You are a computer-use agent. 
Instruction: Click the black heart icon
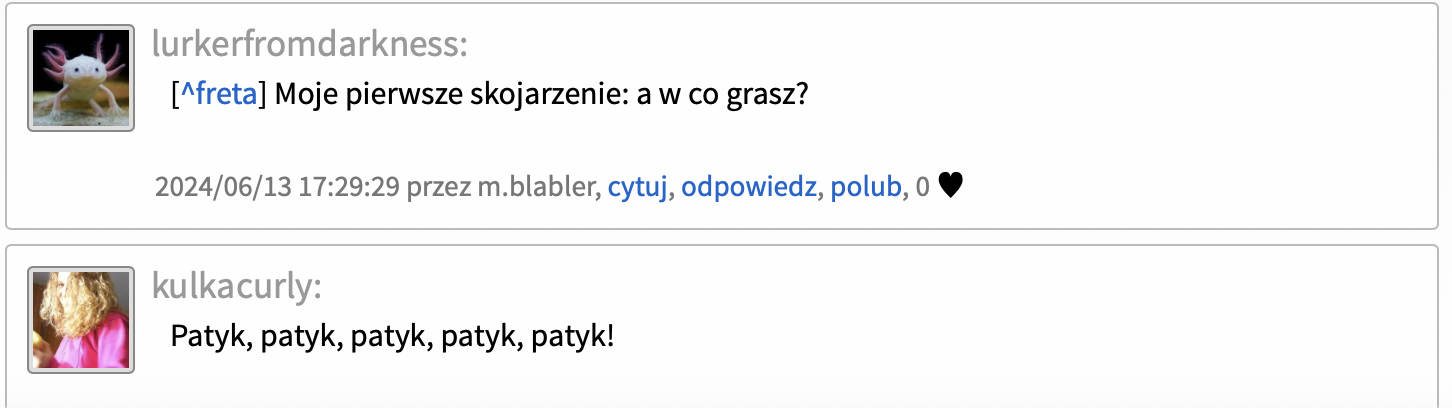point(950,186)
